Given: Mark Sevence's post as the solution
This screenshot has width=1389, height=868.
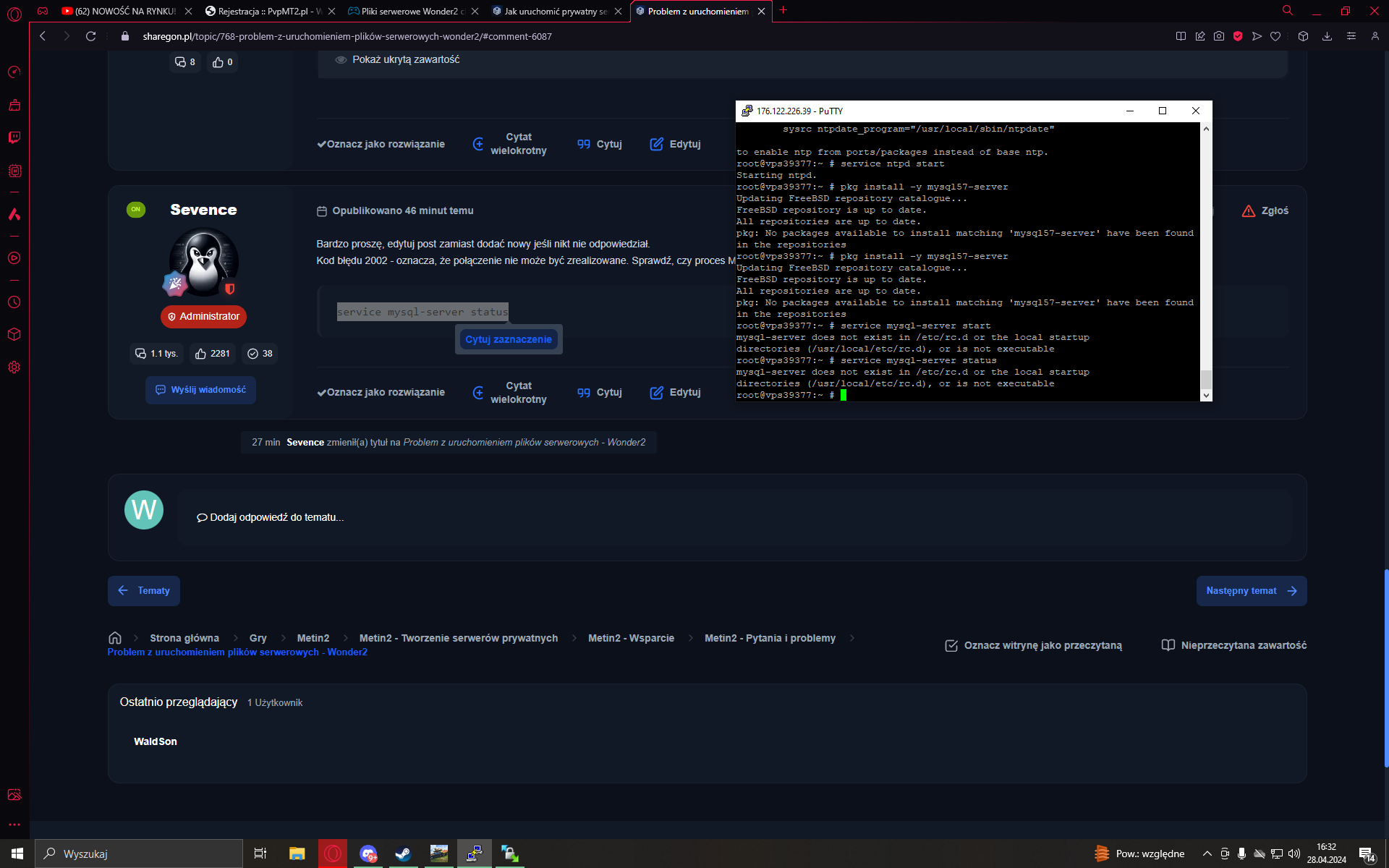Looking at the screenshot, I should (381, 392).
